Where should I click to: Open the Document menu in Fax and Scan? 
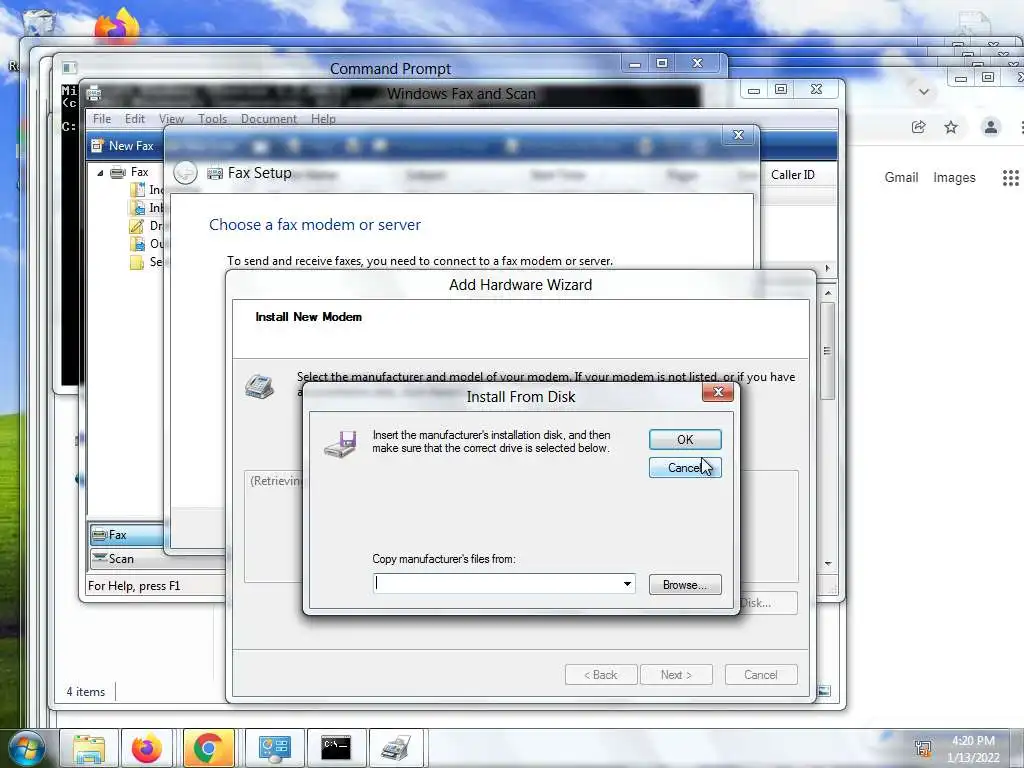pyautogui.click(x=268, y=119)
